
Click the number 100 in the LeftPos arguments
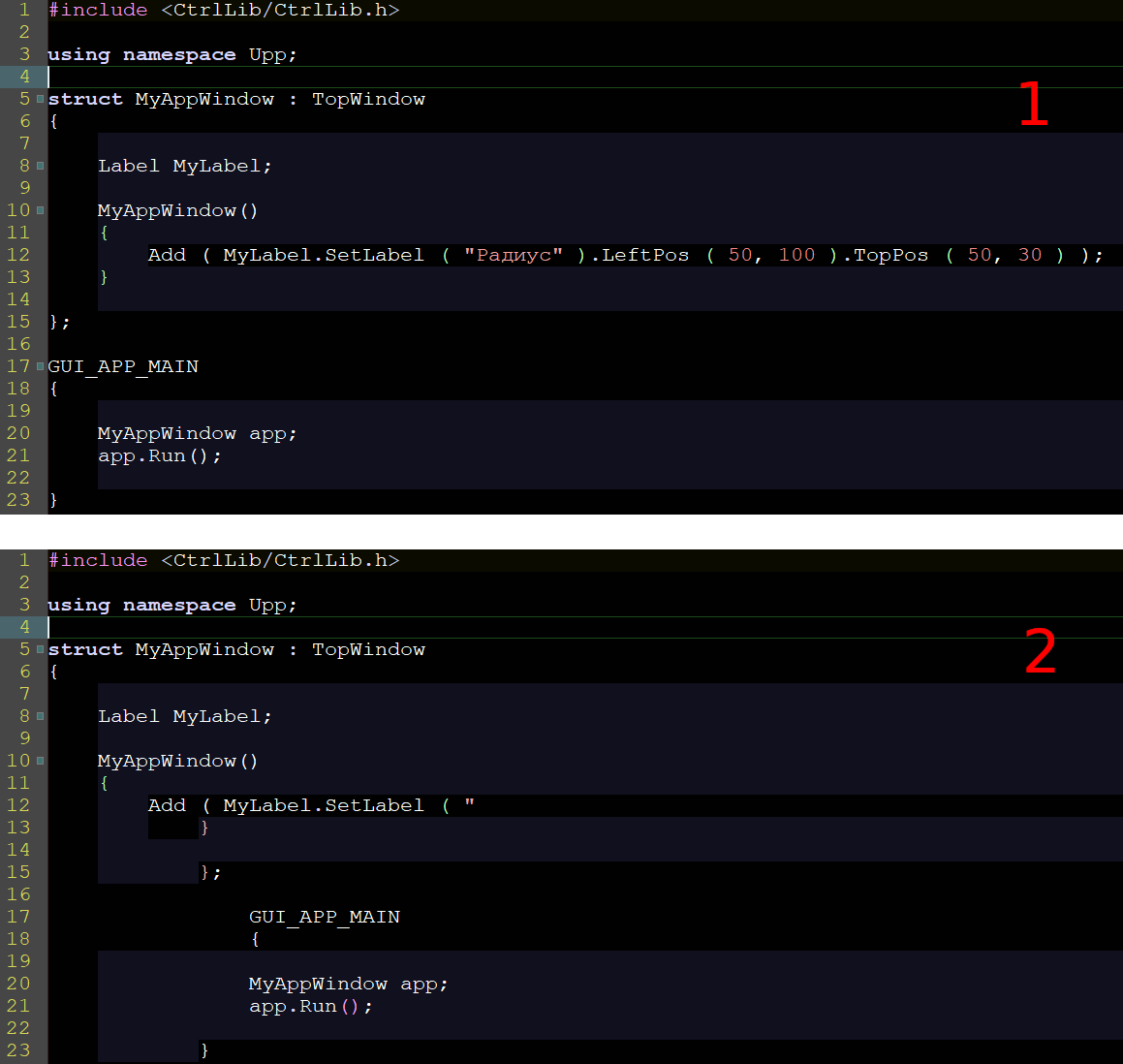[x=796, y=255]
